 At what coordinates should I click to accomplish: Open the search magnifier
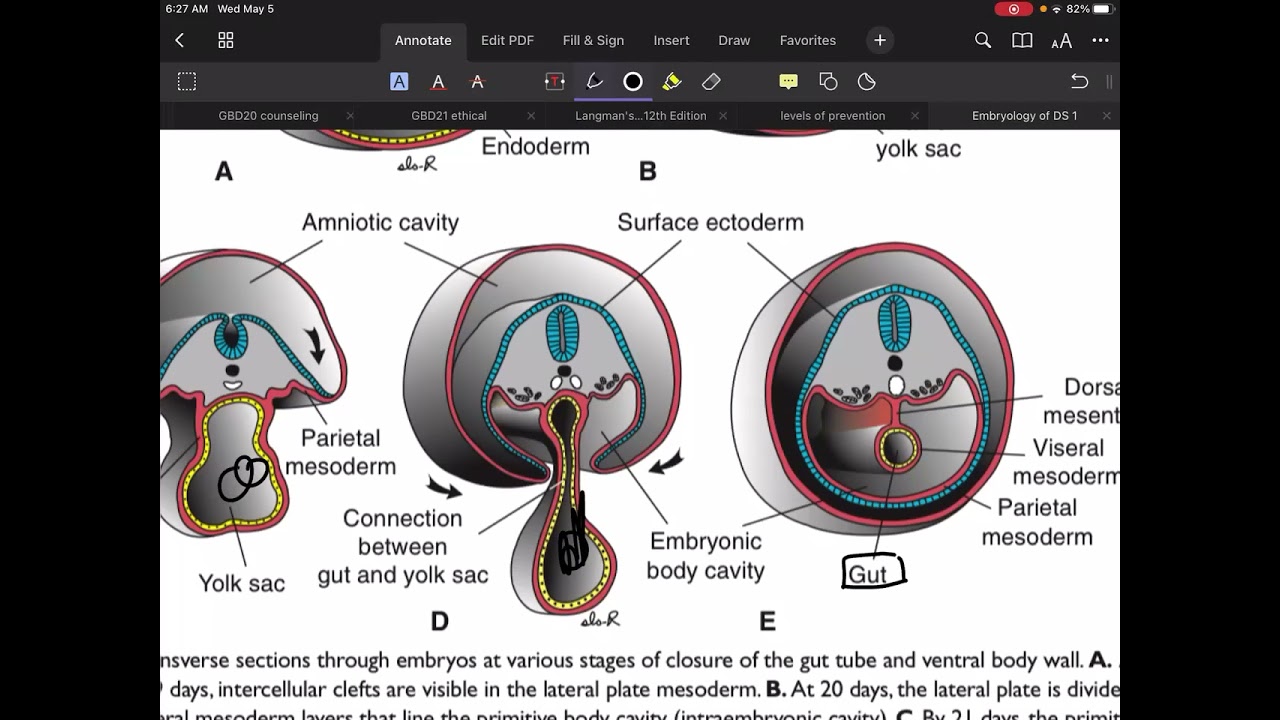983,40
